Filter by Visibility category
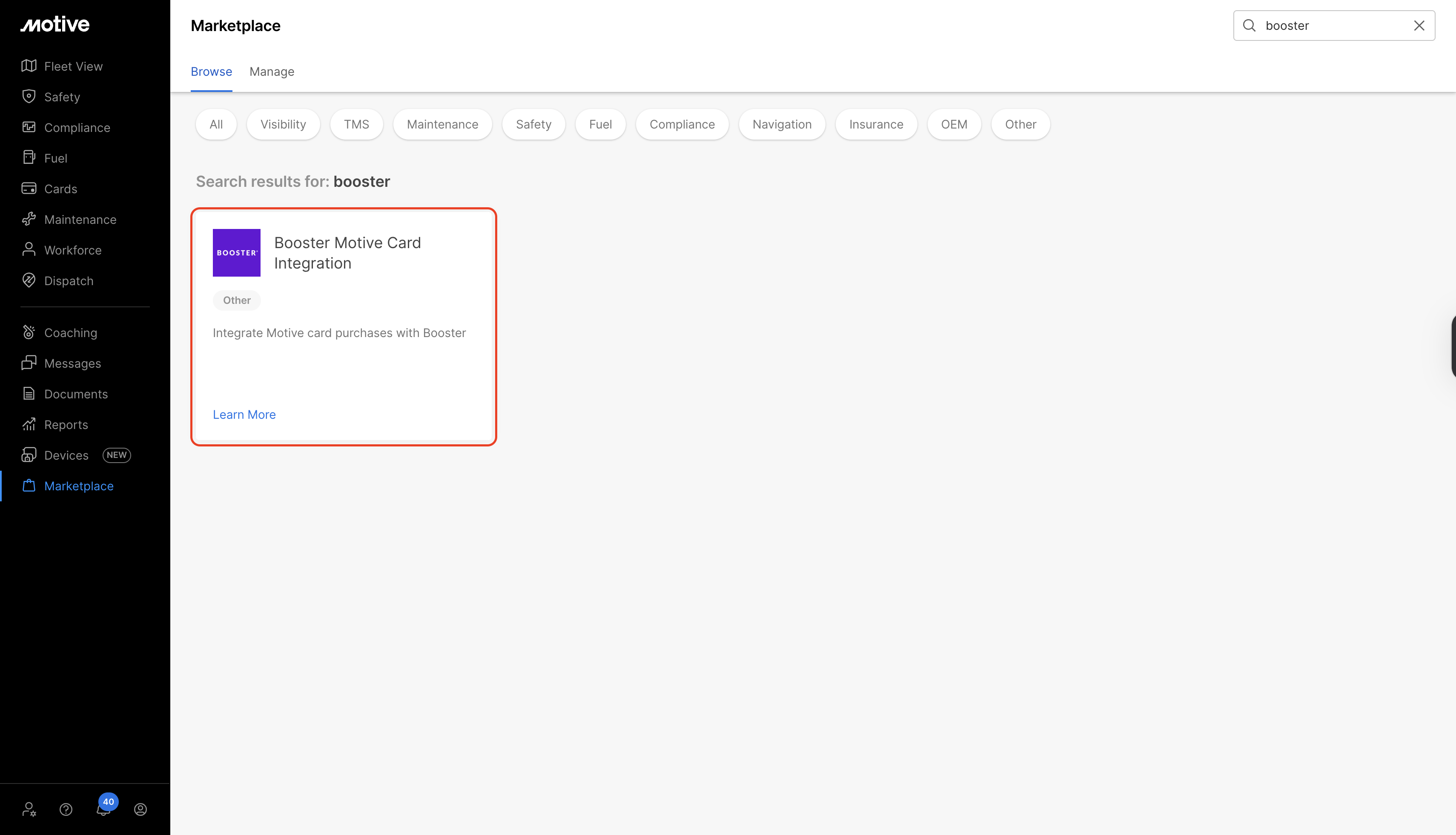The height and width of the screenshot is (835, 1456). 284,124
